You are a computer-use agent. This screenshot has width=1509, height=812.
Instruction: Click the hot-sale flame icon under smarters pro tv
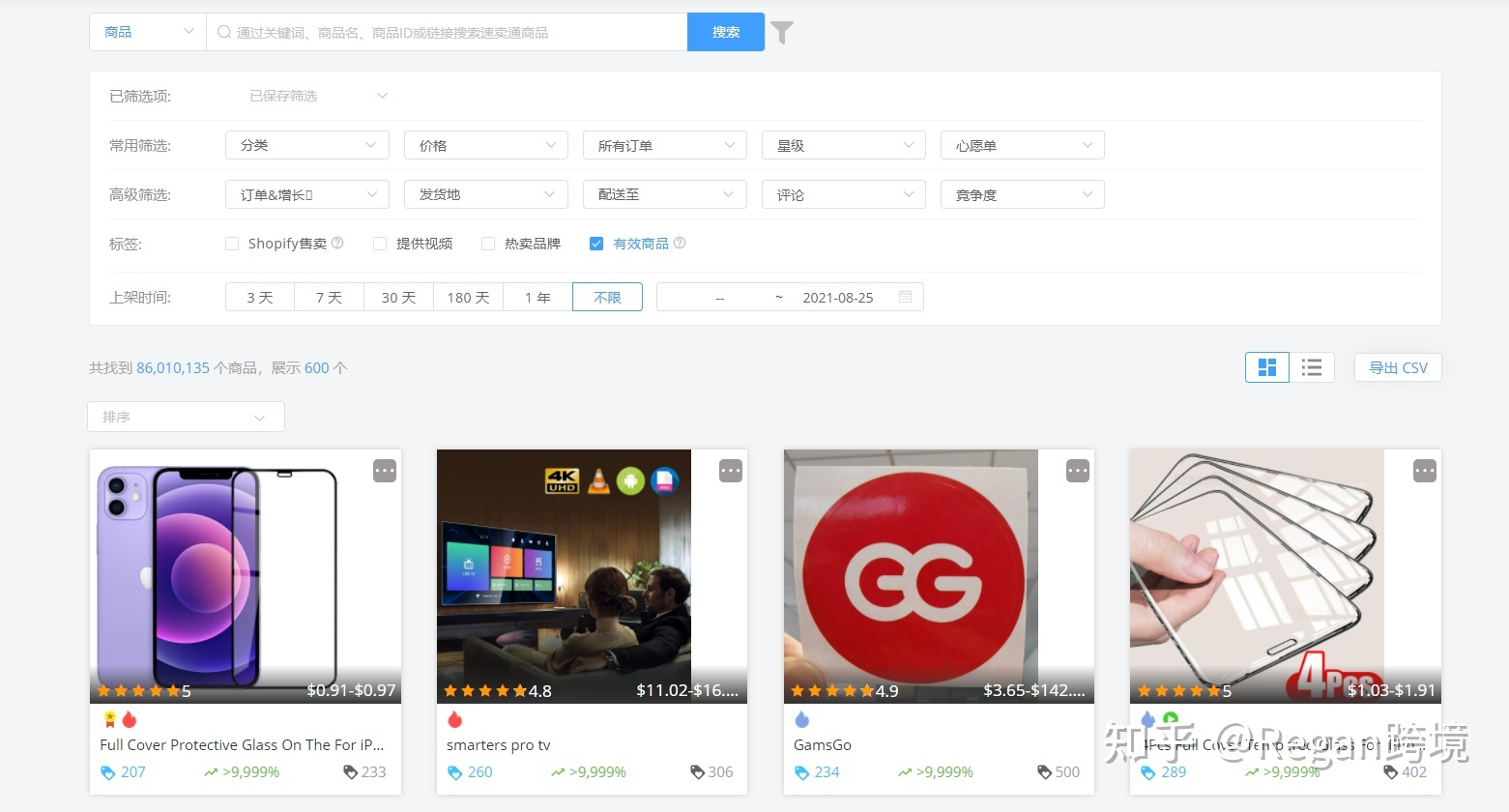(454, 719)
